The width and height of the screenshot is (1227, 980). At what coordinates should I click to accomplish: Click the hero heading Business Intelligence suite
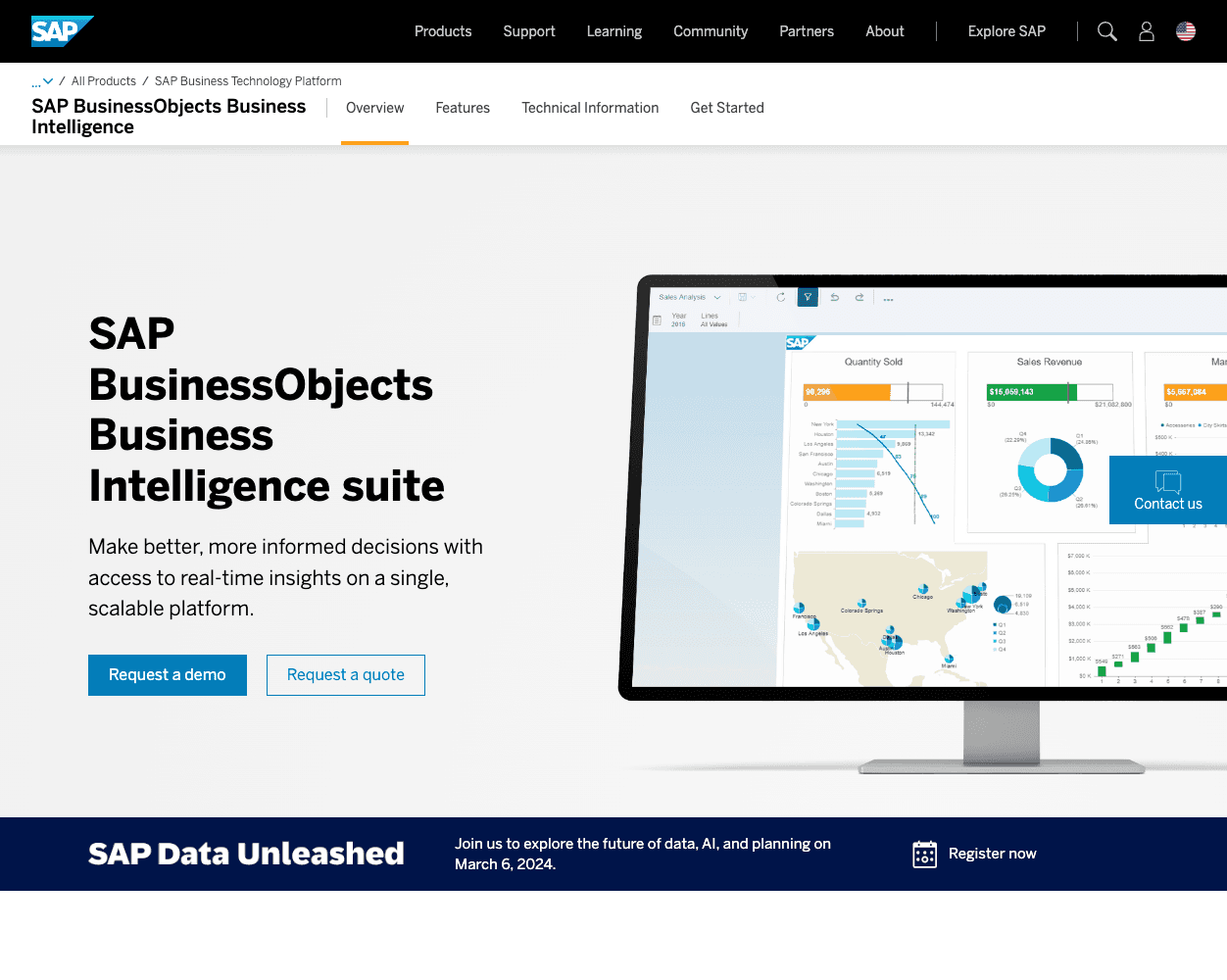(x=267, y=410)
